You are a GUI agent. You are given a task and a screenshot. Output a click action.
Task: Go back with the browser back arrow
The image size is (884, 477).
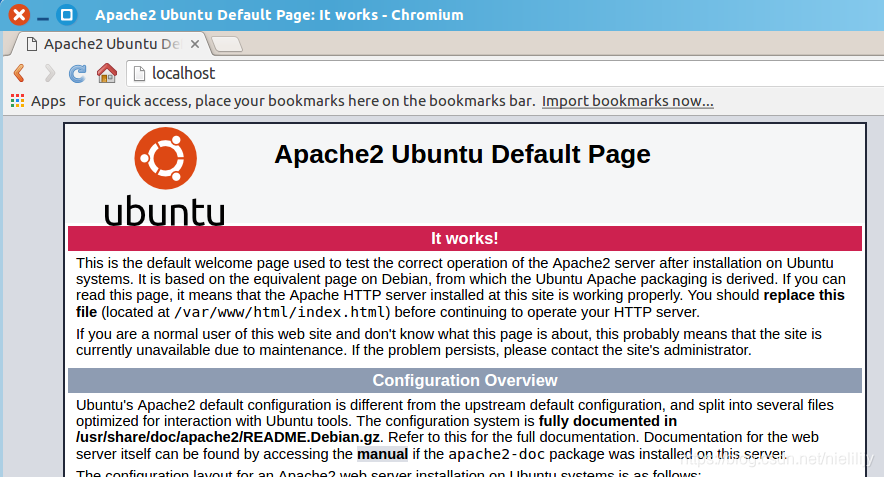[x=20, y=73]
